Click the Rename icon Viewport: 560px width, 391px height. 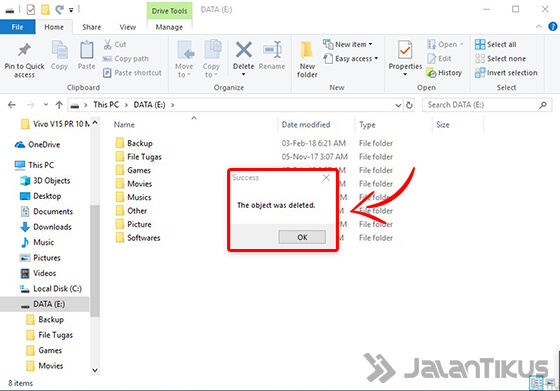coord(272,49)
